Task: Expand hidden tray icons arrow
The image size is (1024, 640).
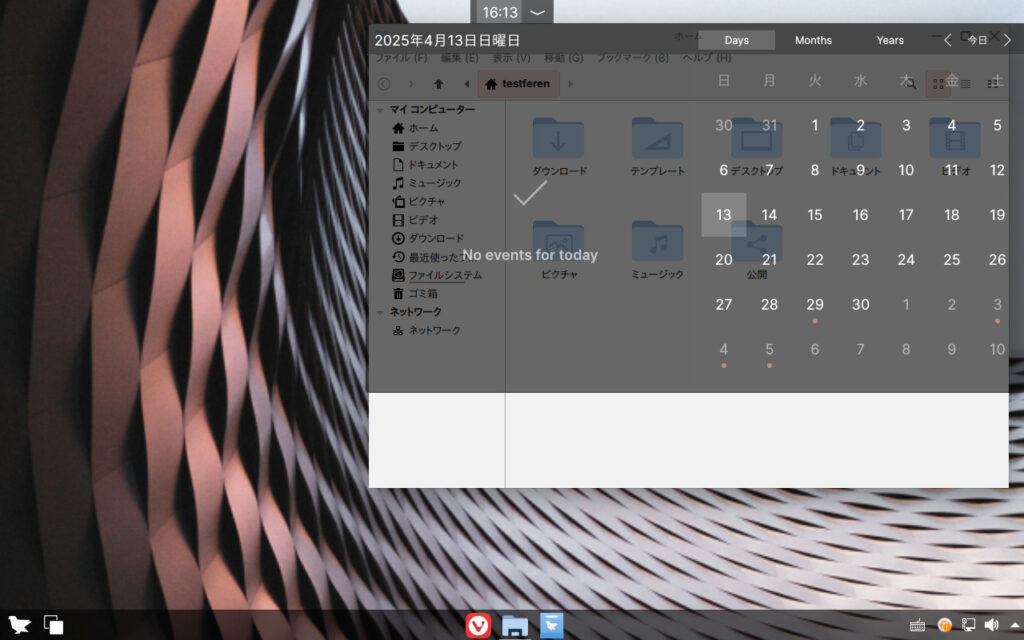Action: 1016,626
